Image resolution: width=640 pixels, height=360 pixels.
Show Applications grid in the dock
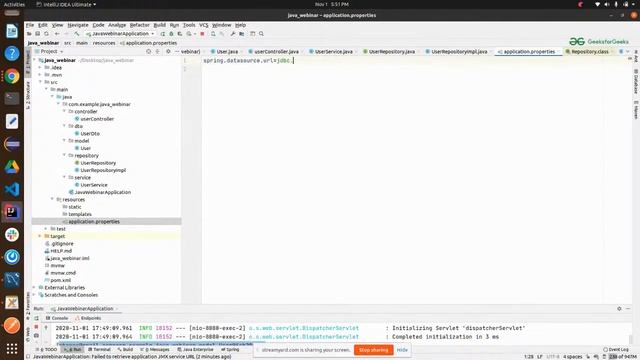(12, 348)
